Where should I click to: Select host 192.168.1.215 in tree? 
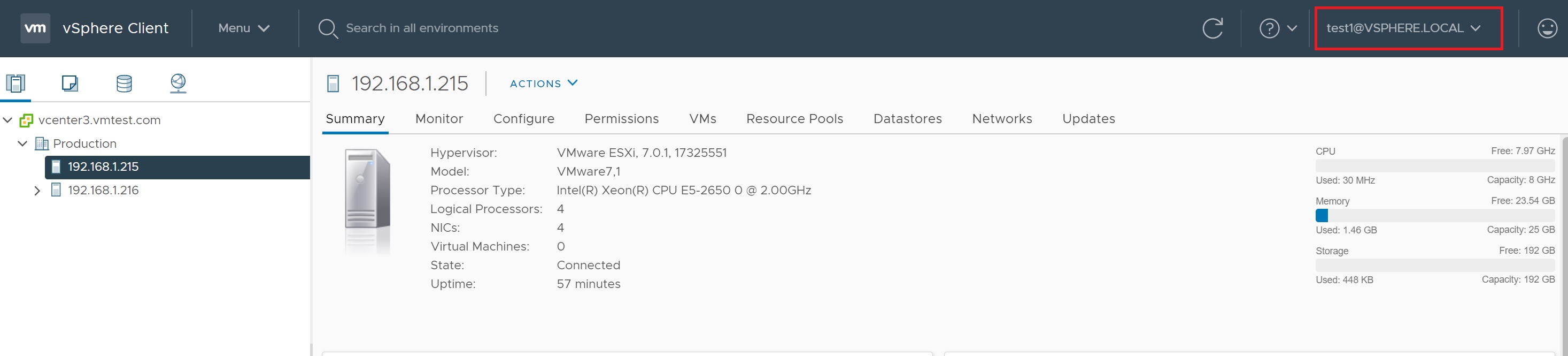(x=103, y=167)
